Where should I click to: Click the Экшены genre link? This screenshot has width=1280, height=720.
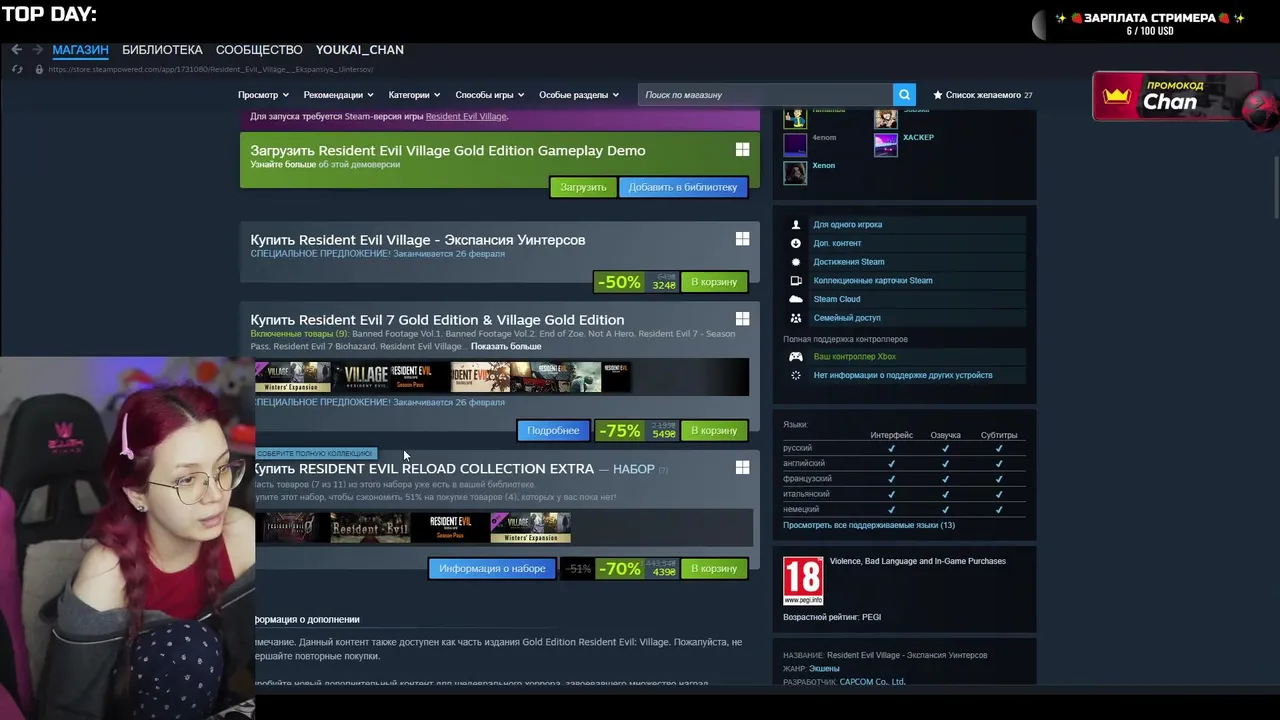tap(824, 668)
